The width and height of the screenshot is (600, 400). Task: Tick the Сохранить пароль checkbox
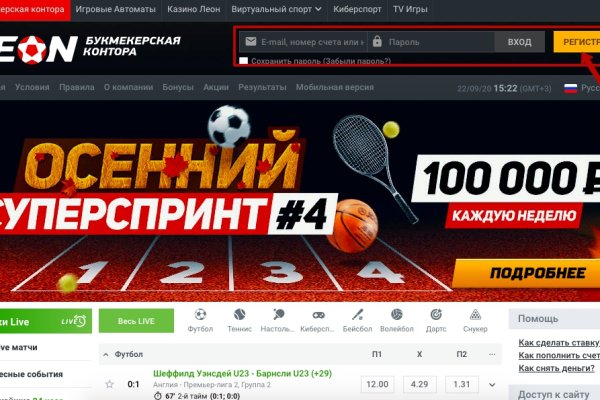[243, 60]
